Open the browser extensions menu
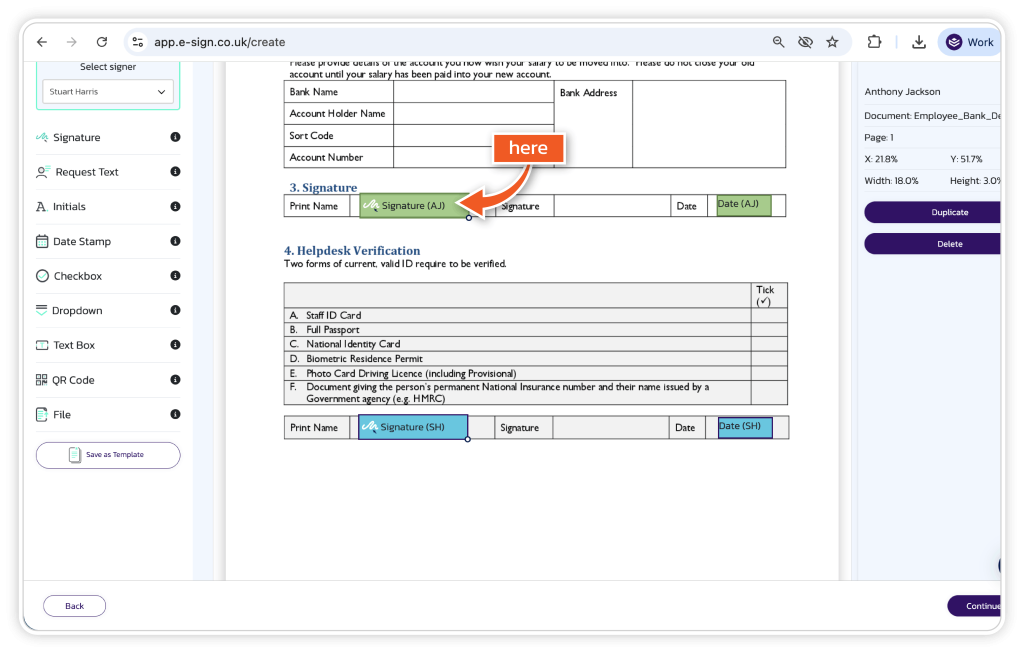Screen dimensions: 1024x654 click(874, 42)
